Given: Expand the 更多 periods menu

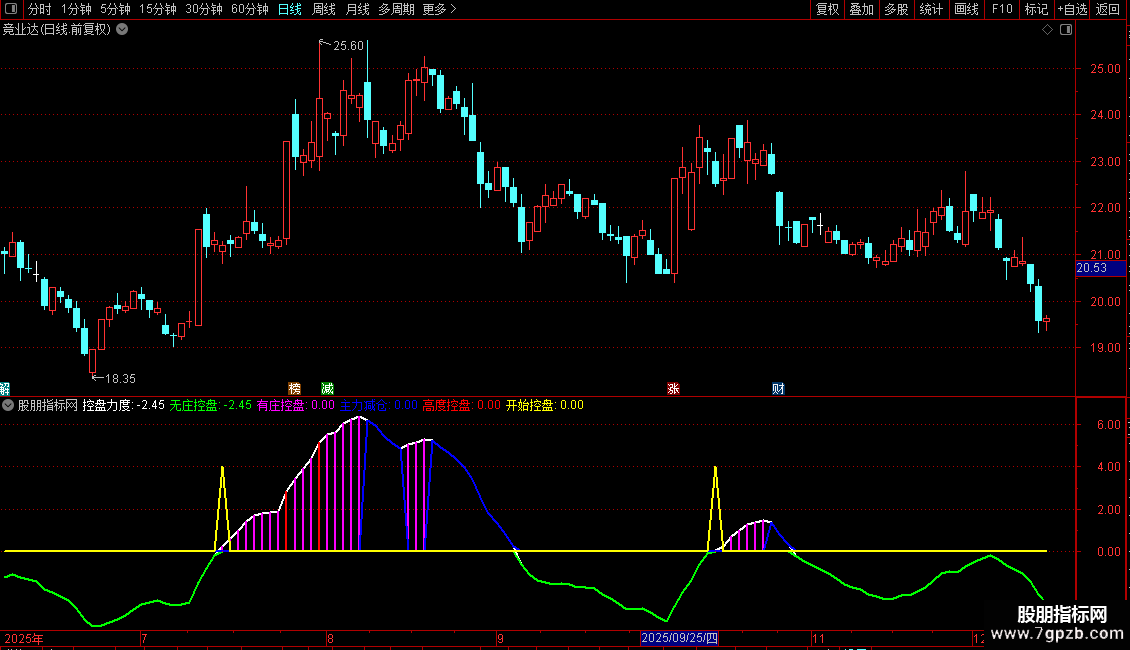Looking at the screenshot, I should (439, 10).
